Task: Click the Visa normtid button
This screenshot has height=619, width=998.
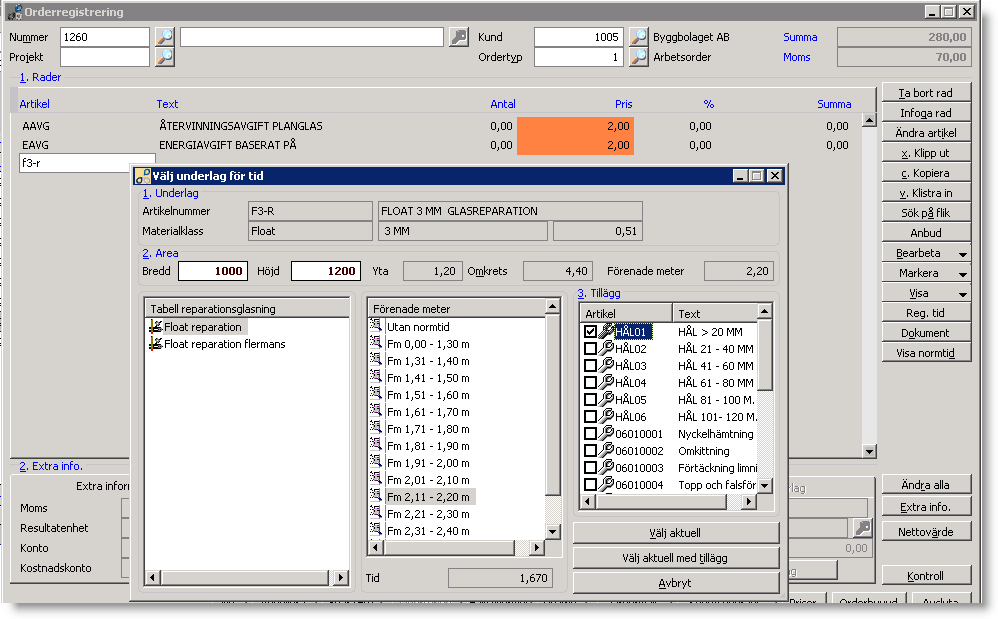Action: [927, 353]
